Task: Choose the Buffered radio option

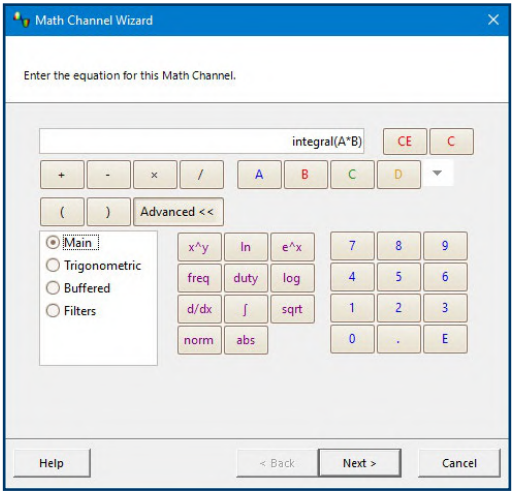Action: point(78,288)
